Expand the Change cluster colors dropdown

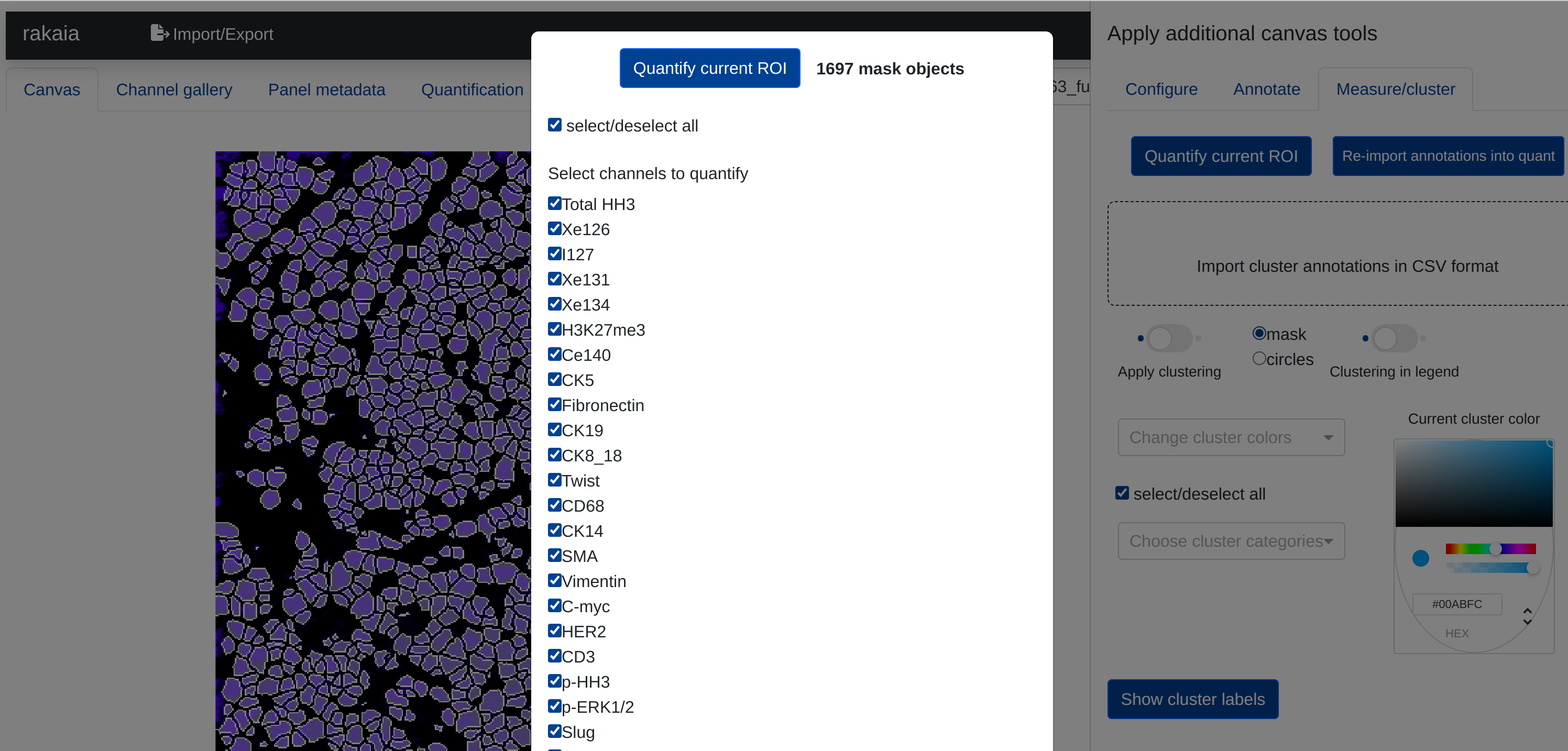click(1231, 437)
